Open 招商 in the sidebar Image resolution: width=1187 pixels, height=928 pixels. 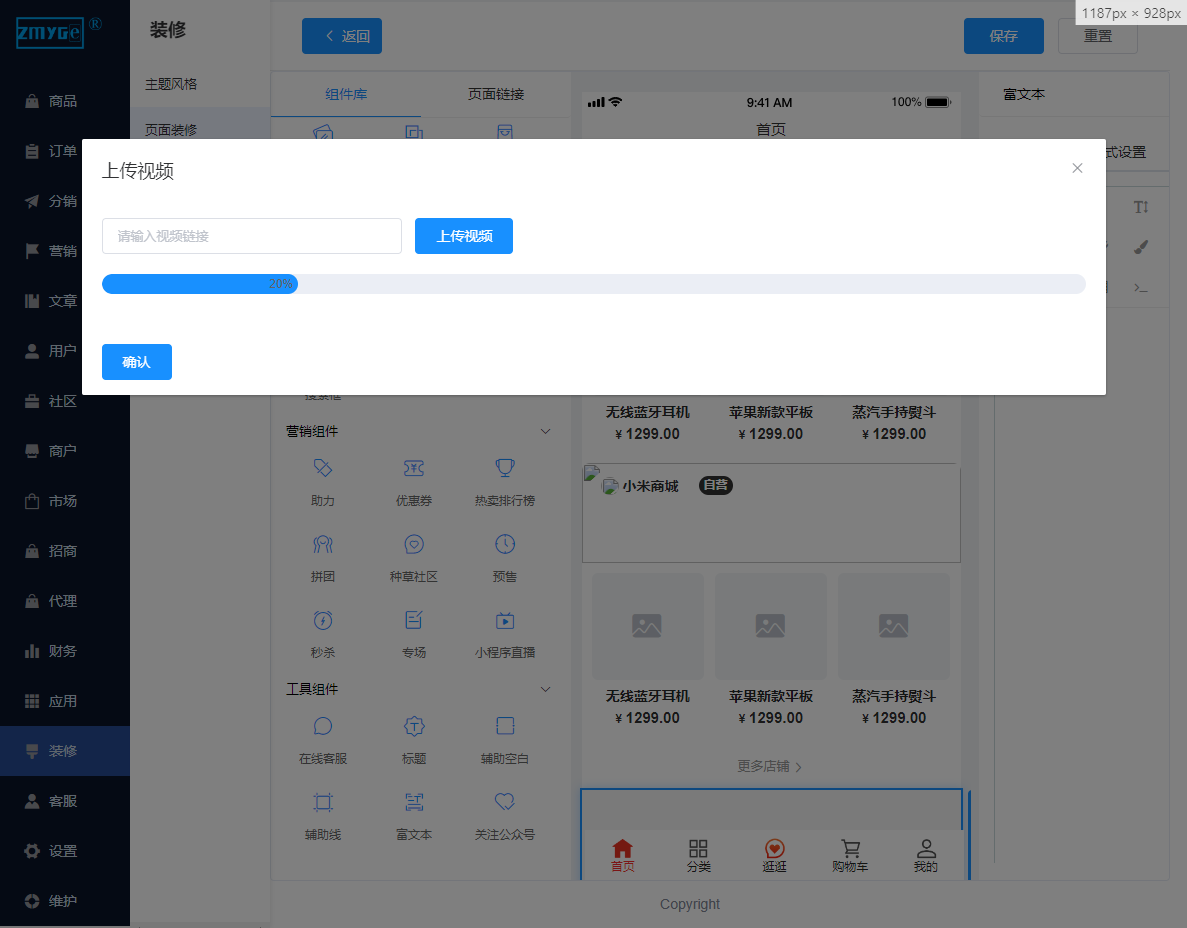[x=64, y=551]
